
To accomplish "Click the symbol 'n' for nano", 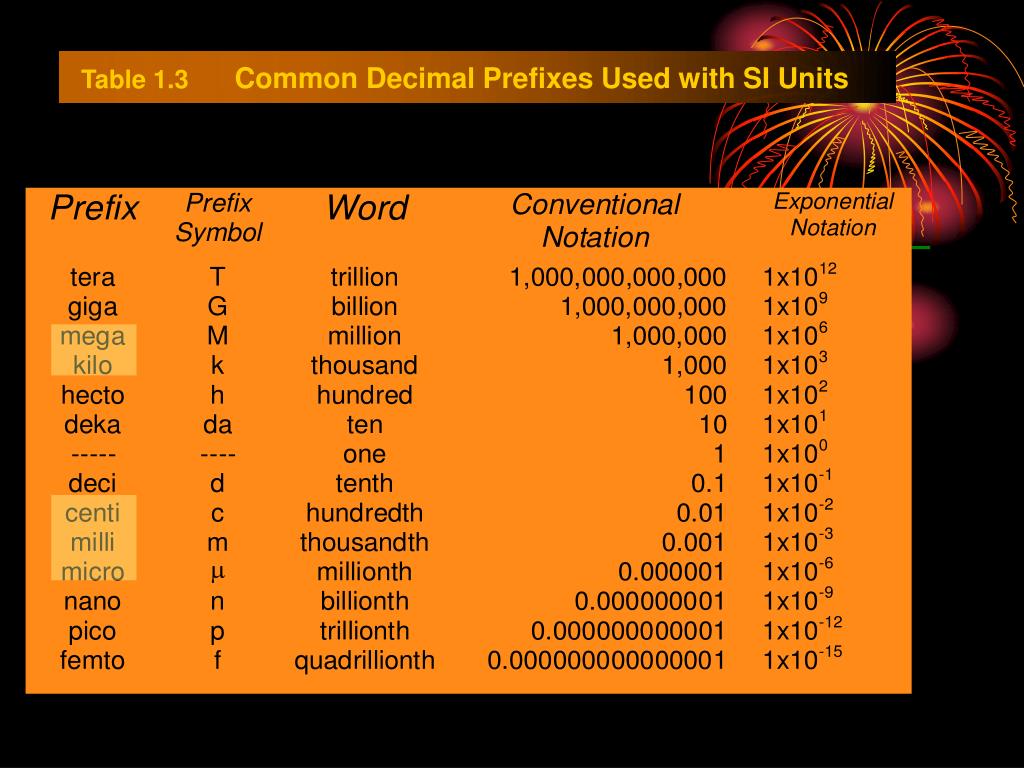I will (x=217, y=602).
